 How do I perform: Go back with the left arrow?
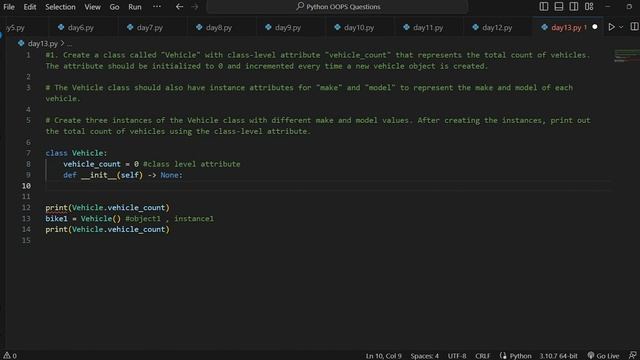(179, 7)
